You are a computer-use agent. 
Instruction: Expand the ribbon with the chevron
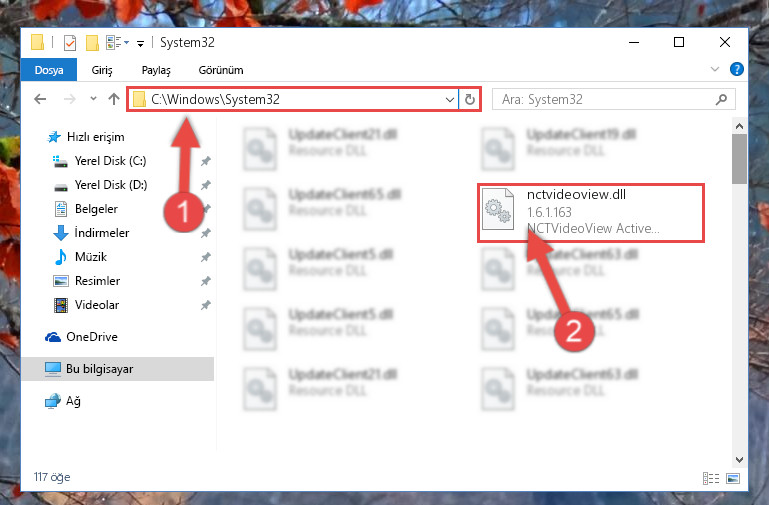[715, 70]
